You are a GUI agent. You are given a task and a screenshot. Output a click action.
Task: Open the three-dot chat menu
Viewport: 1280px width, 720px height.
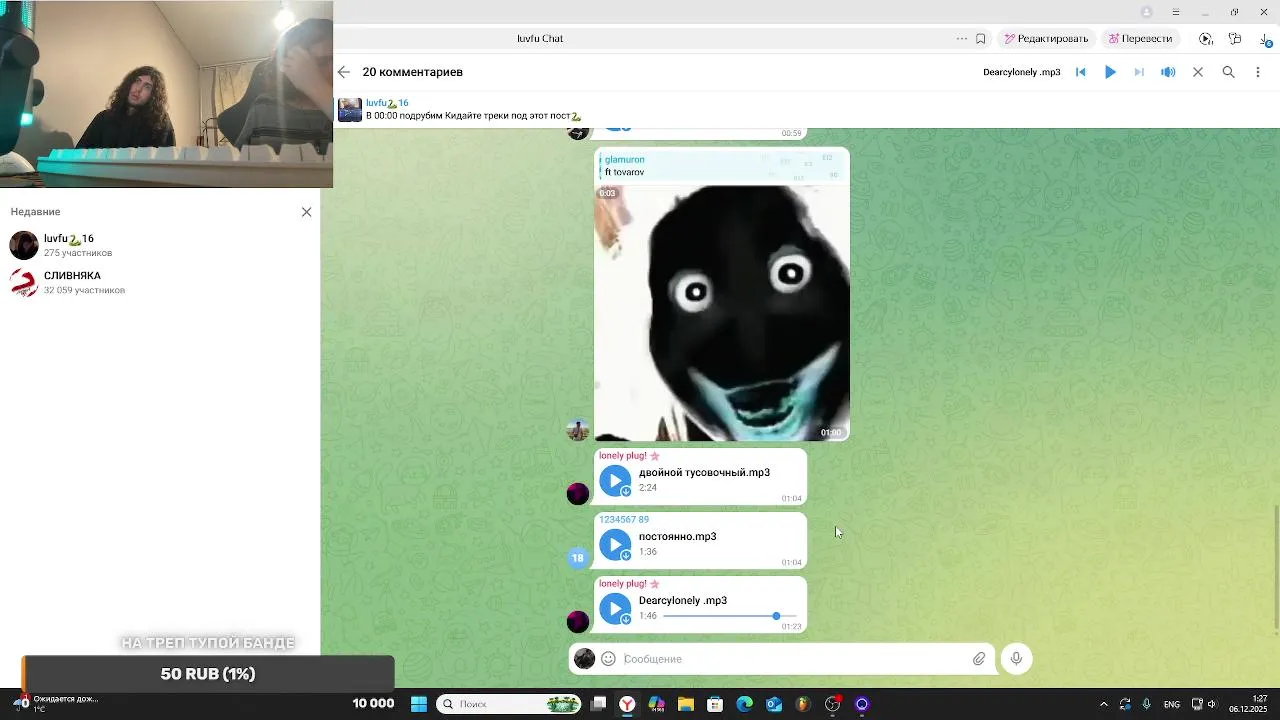click(x=1258, y=72)
